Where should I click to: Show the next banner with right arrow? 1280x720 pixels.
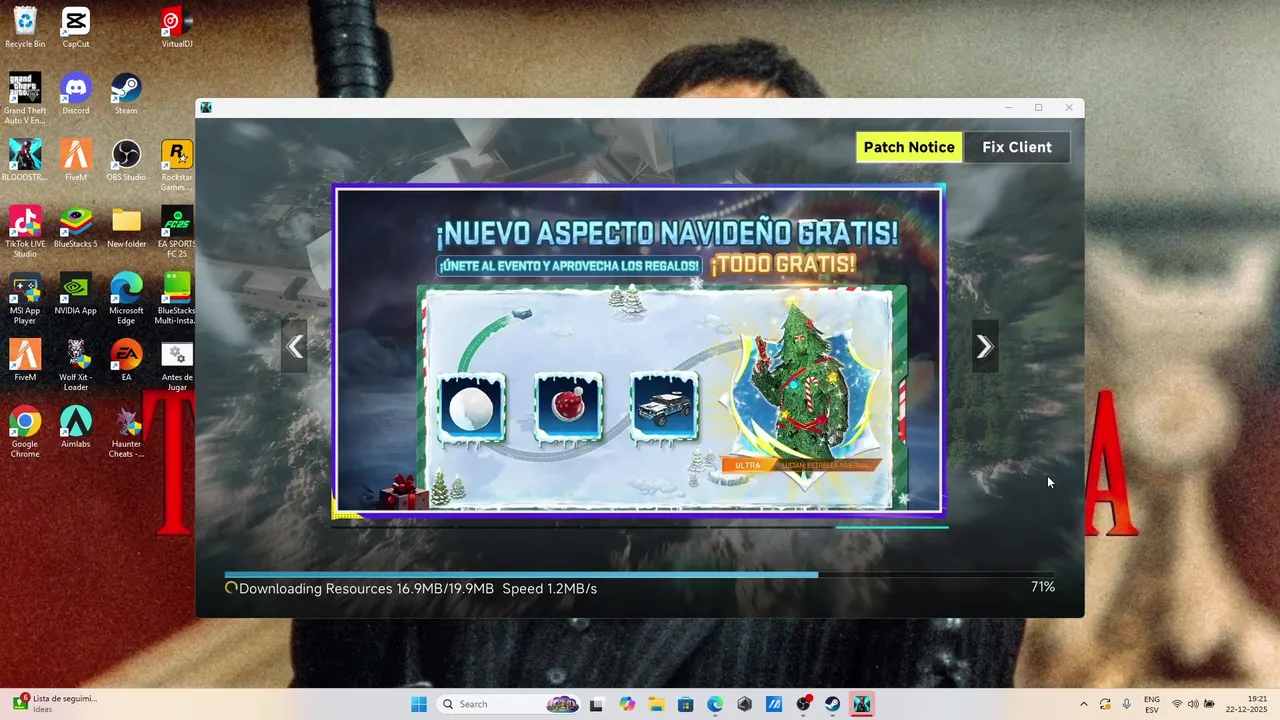(x=985, y=346)
